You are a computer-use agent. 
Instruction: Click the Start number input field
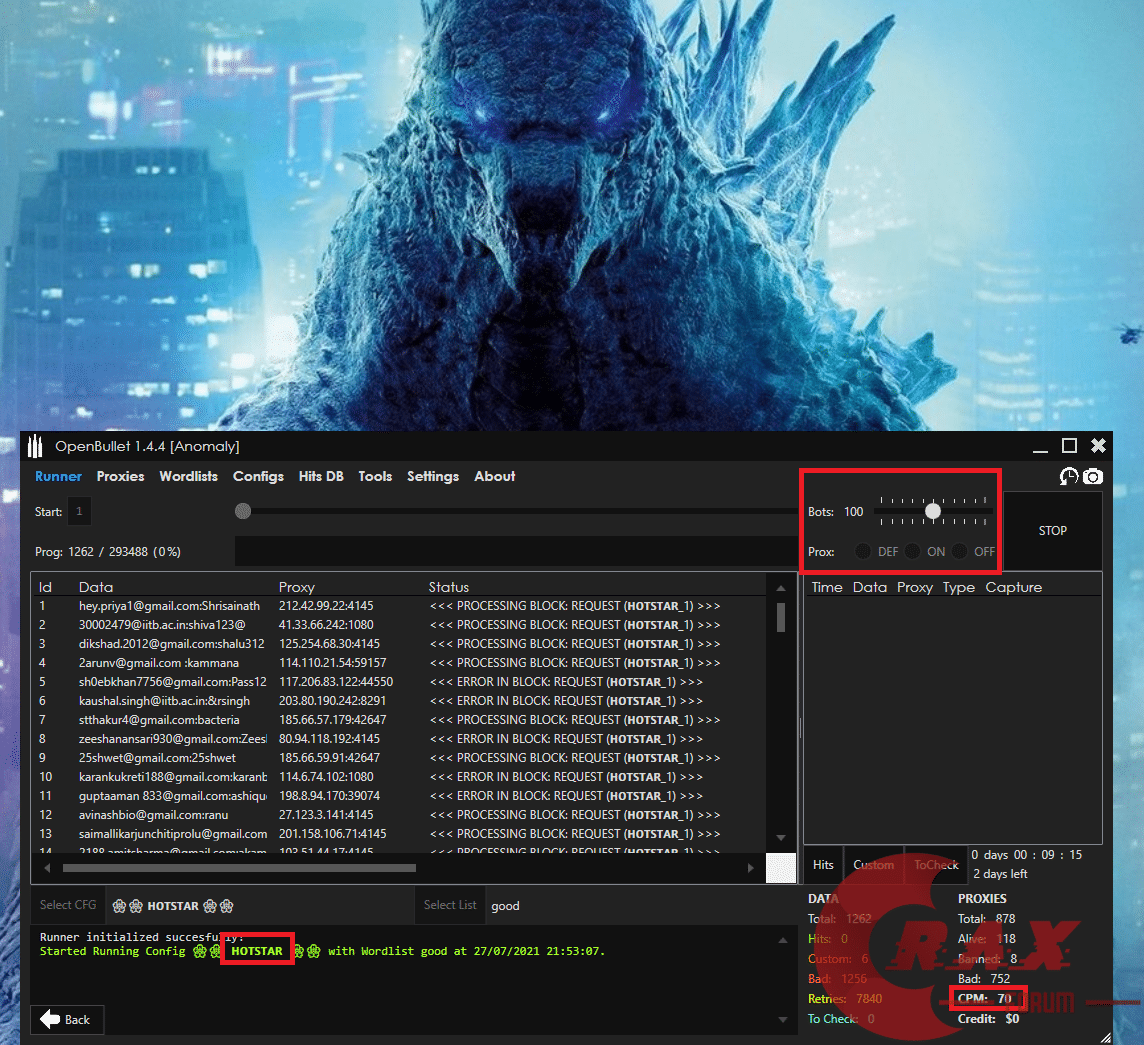80,512
